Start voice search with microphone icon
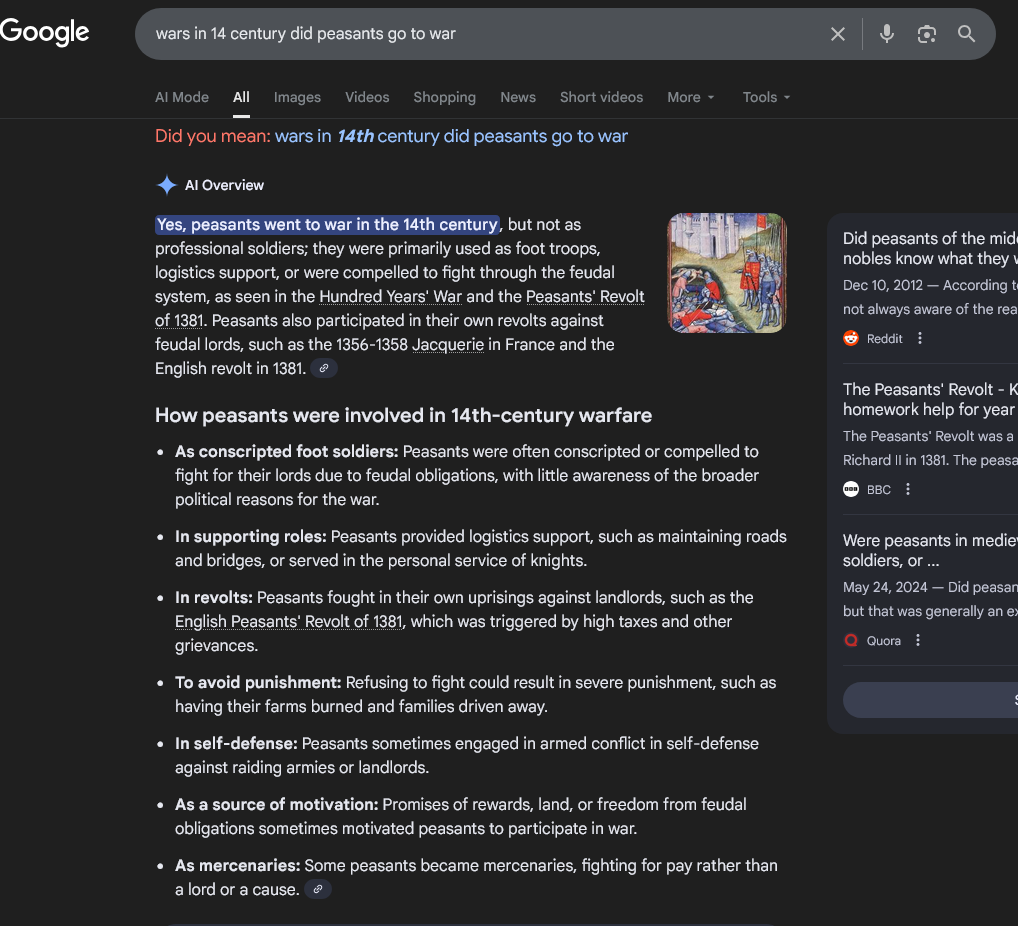 tap(886, 34)
